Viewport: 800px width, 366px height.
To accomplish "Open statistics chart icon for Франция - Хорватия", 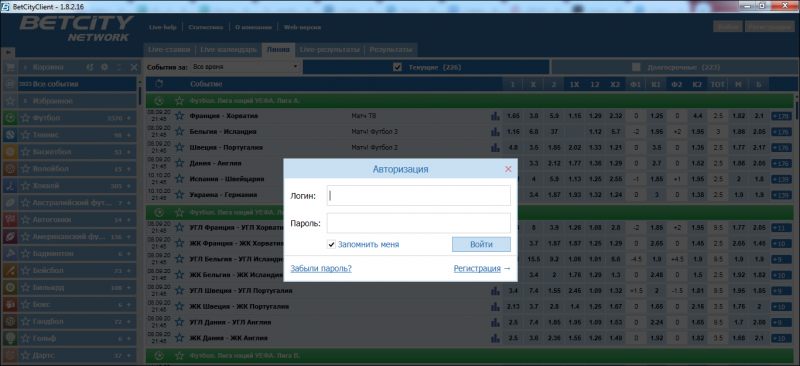I will tap(495, 116).
